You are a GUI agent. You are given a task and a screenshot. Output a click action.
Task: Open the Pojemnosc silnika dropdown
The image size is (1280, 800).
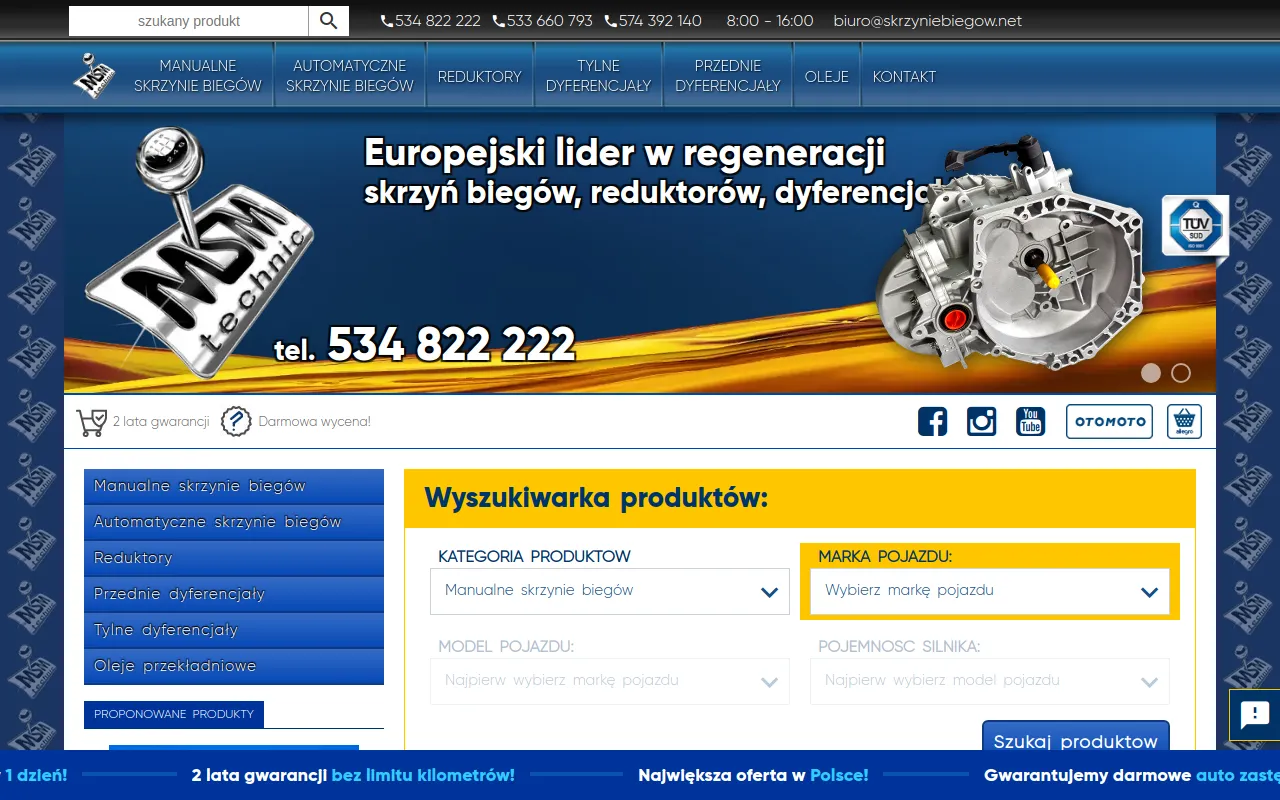(x=990, y=681)
